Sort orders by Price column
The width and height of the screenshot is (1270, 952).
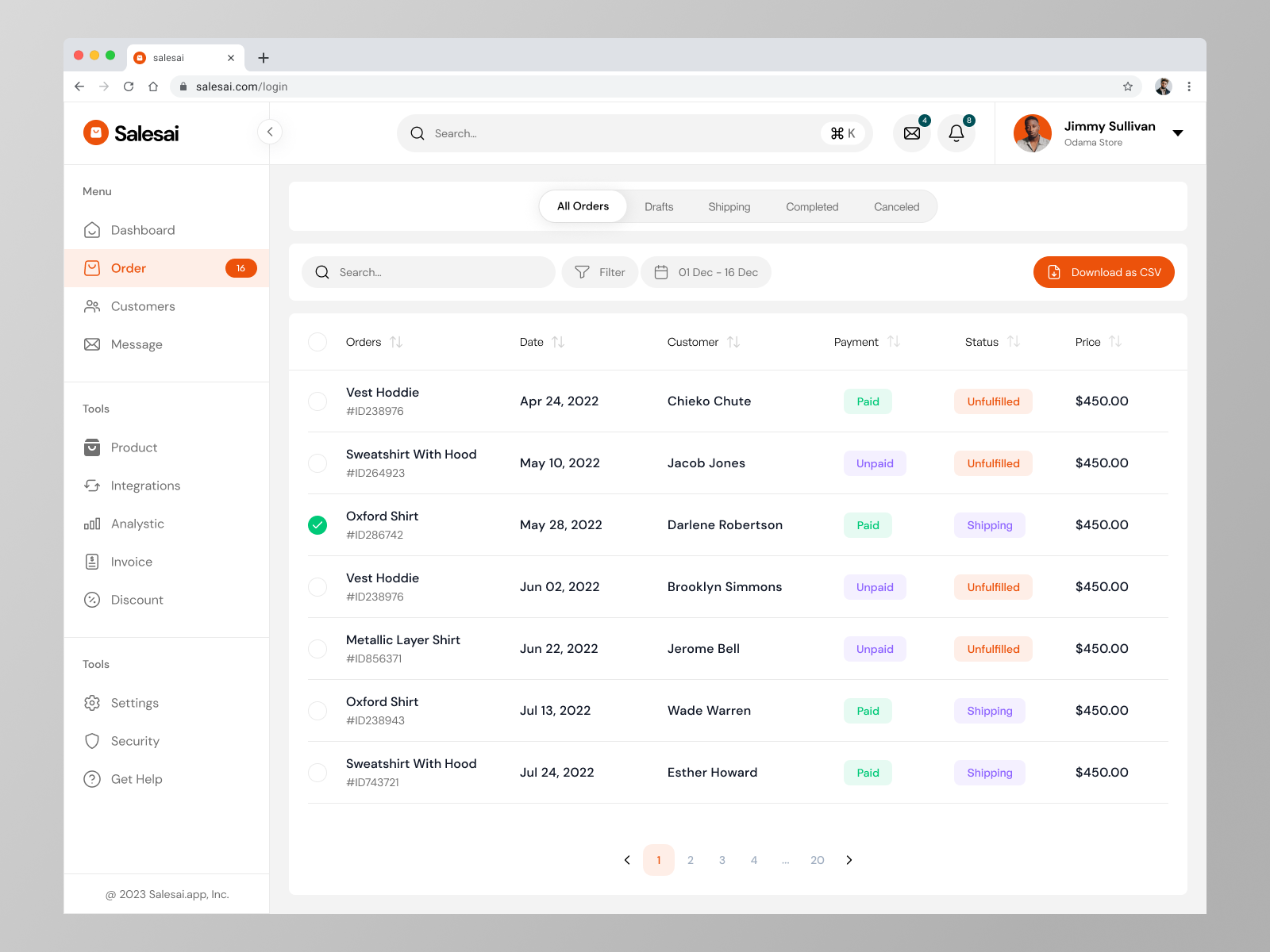click(1116, 342)
